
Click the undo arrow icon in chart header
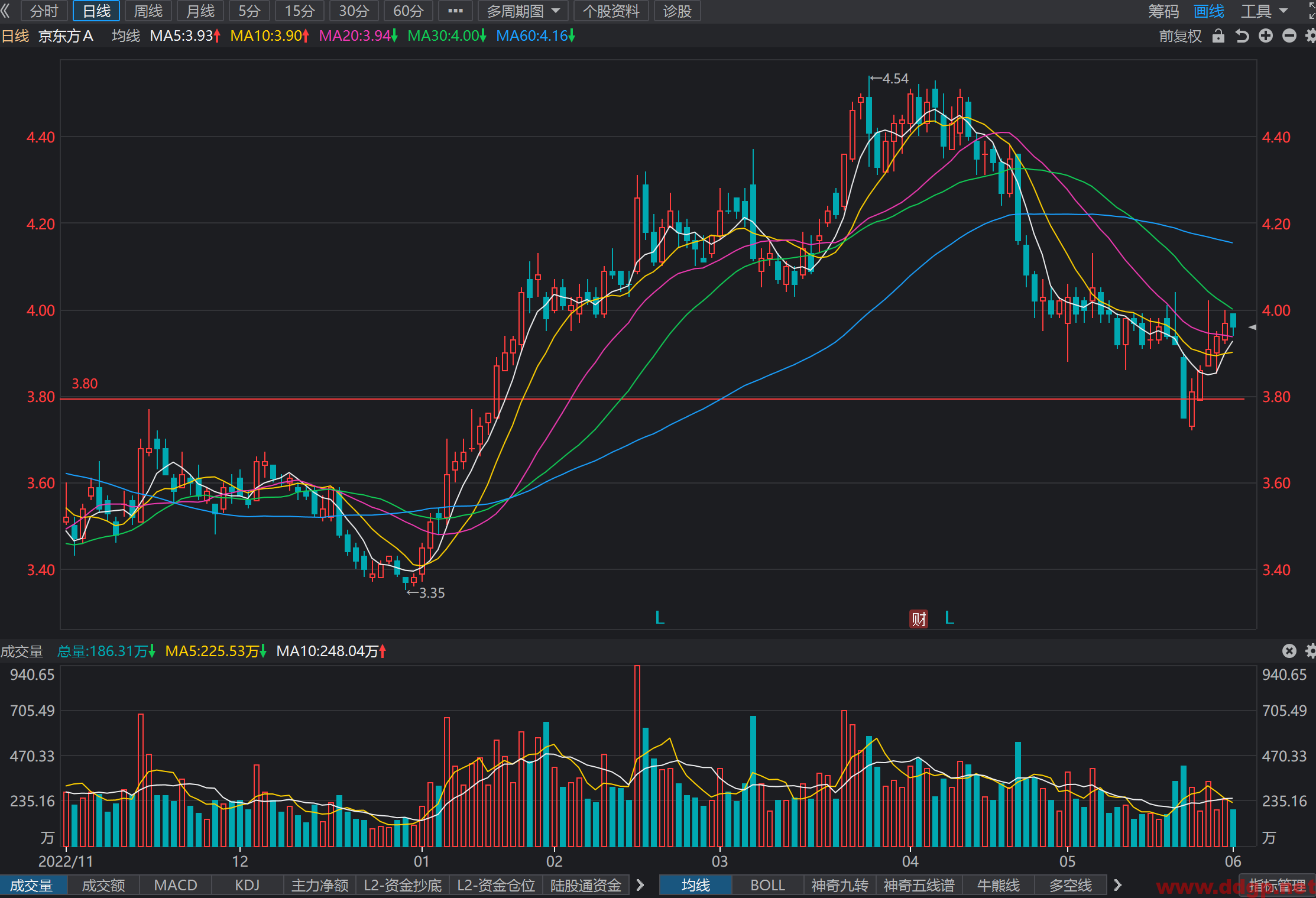1242,36
